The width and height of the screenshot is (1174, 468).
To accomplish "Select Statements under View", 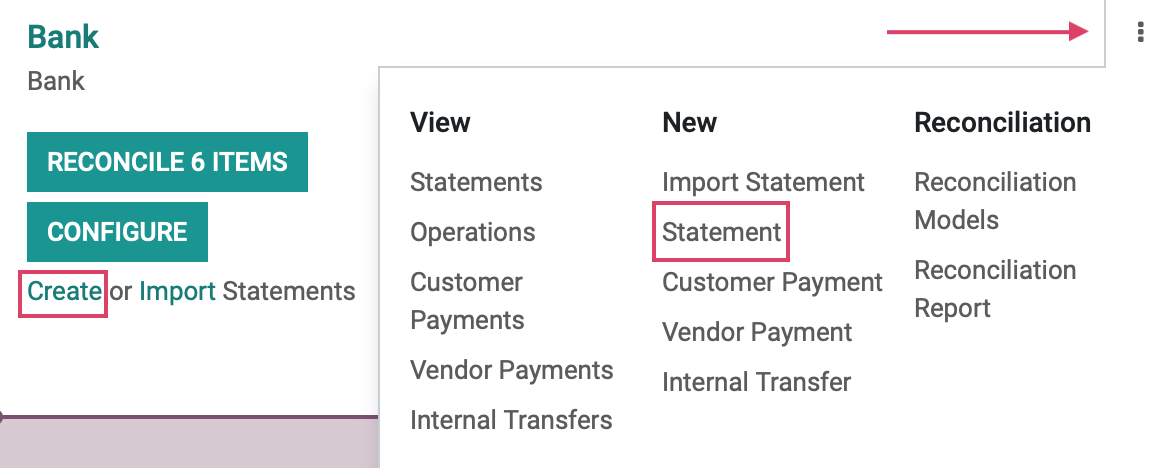I will pyautogui.click(x=476, y=182).
